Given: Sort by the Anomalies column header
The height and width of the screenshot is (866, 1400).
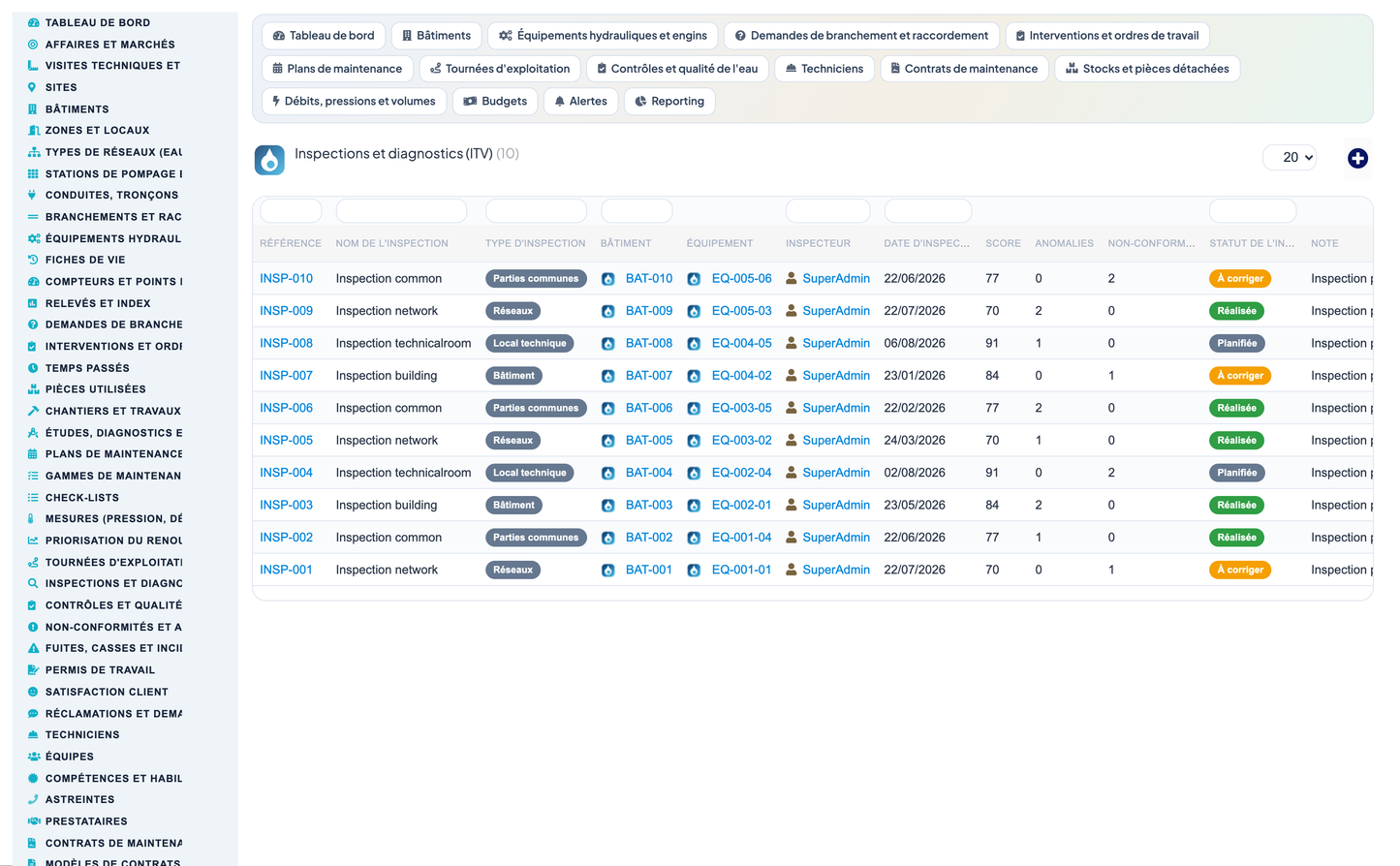Looking at the screenshot, I should point(1064,243).
